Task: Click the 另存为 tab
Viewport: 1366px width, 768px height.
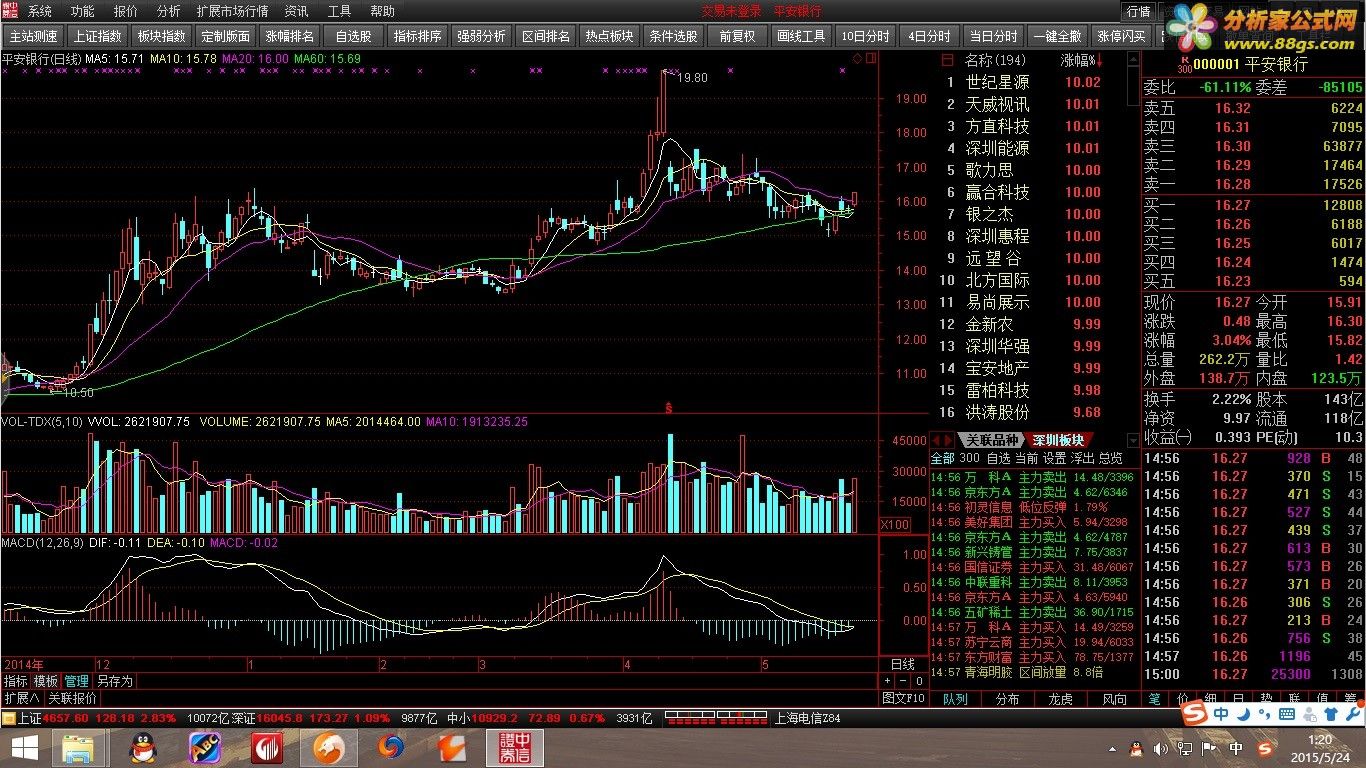Action: point(114,681)
